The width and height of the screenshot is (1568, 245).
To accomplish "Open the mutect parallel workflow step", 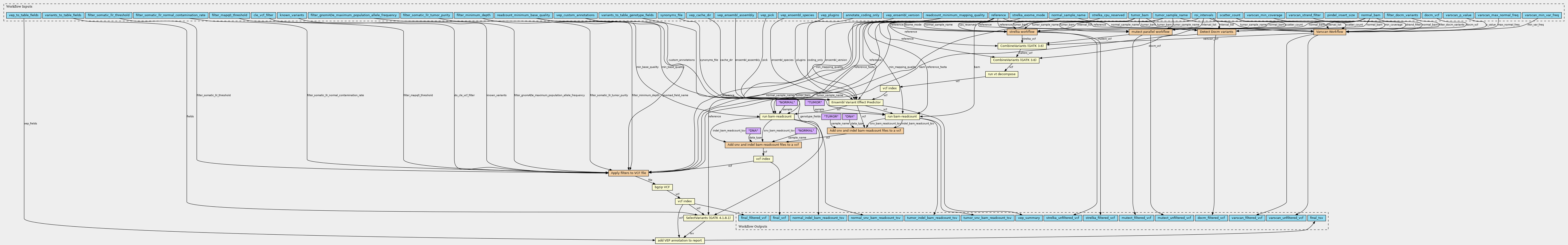I will pyautogui.click(x=1150, y=32).
